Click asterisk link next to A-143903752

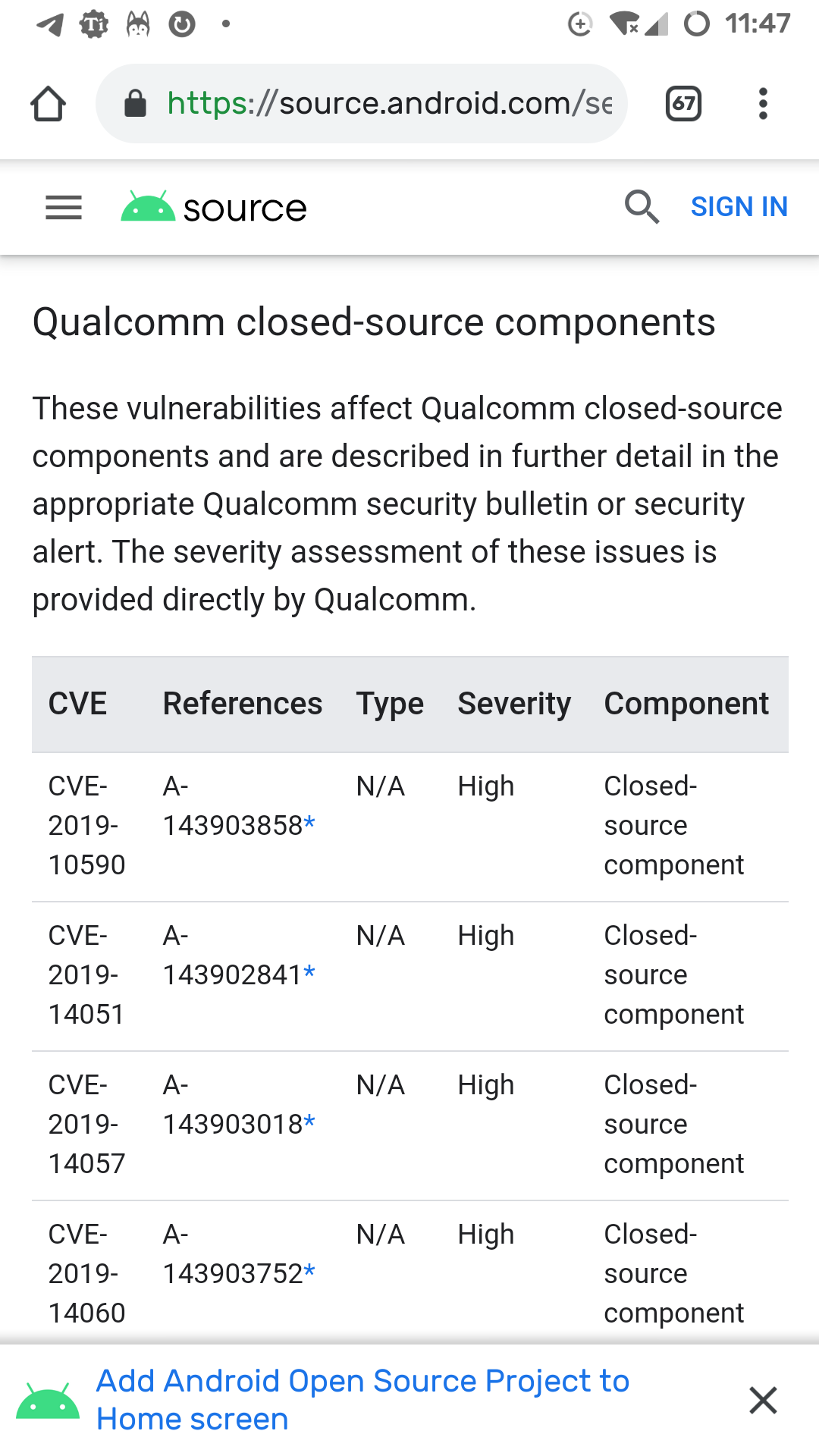(309, 1272)
